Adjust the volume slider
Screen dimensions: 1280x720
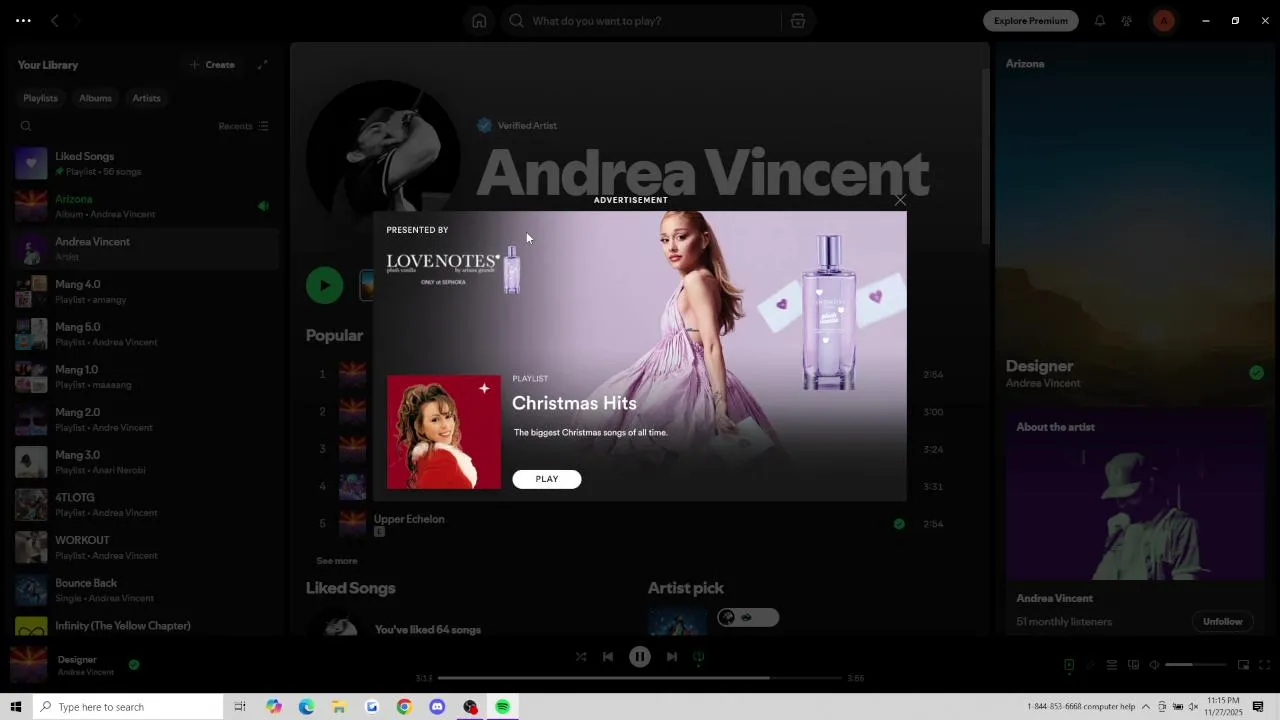pyautogui.click(x=1196, y=665)
